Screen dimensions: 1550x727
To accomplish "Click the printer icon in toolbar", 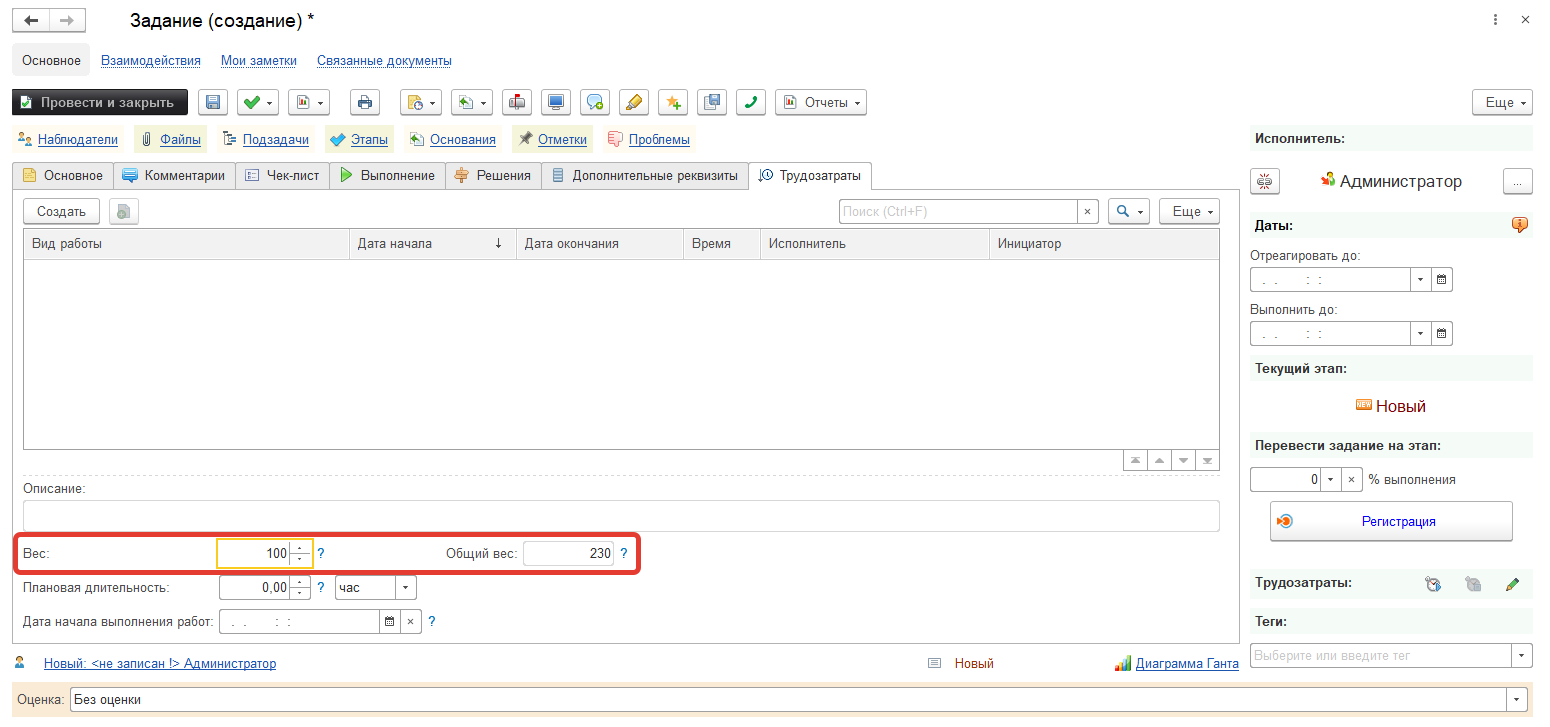I will 365,102.
